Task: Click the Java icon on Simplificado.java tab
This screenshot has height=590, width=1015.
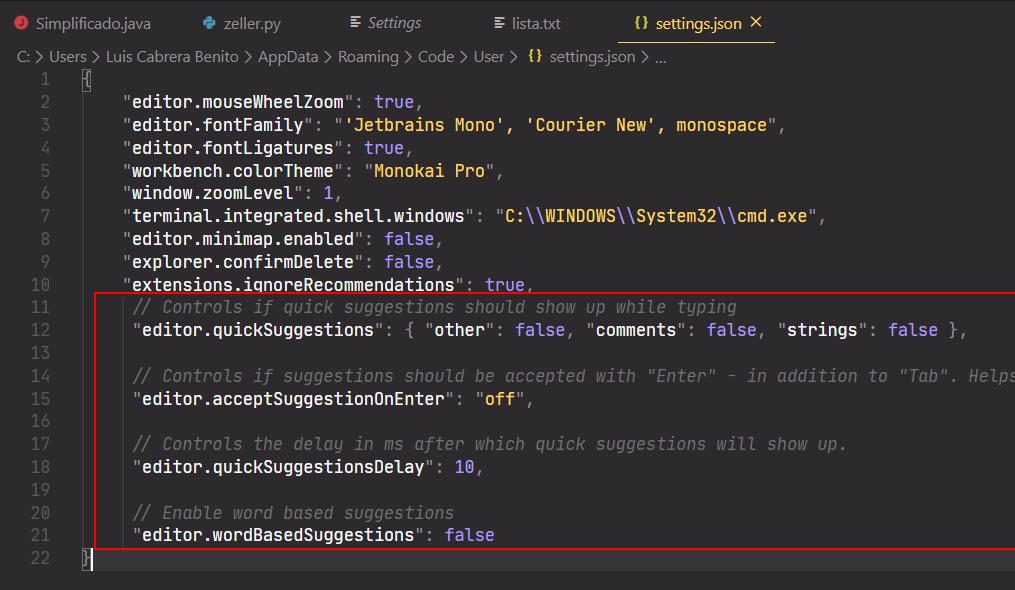Action: pos(21,23)
